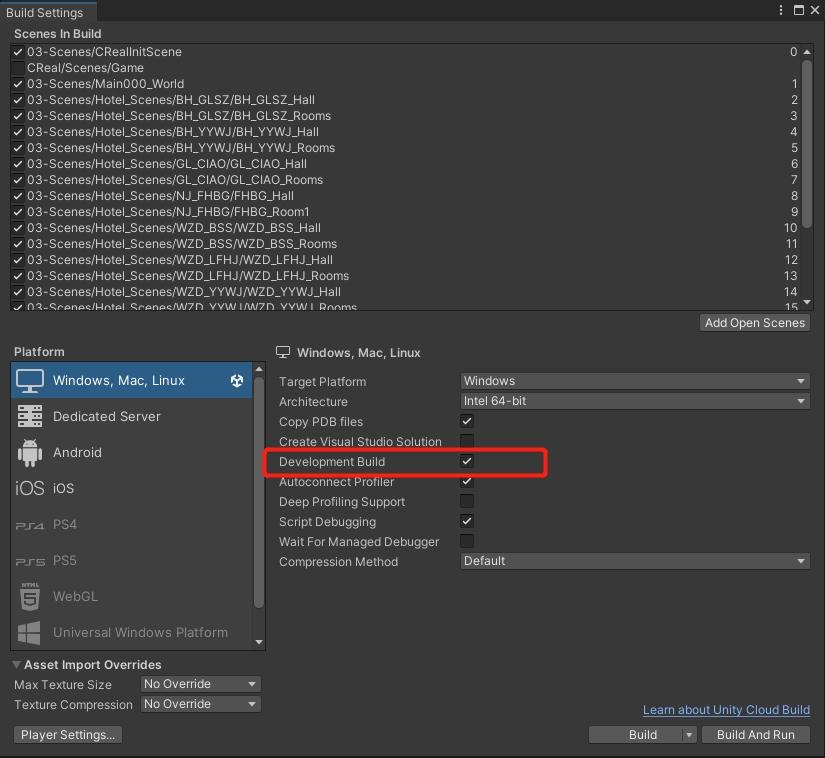
Task: Click the iOS platform icon
Action: pyautogui.click(x=30, y=488)
